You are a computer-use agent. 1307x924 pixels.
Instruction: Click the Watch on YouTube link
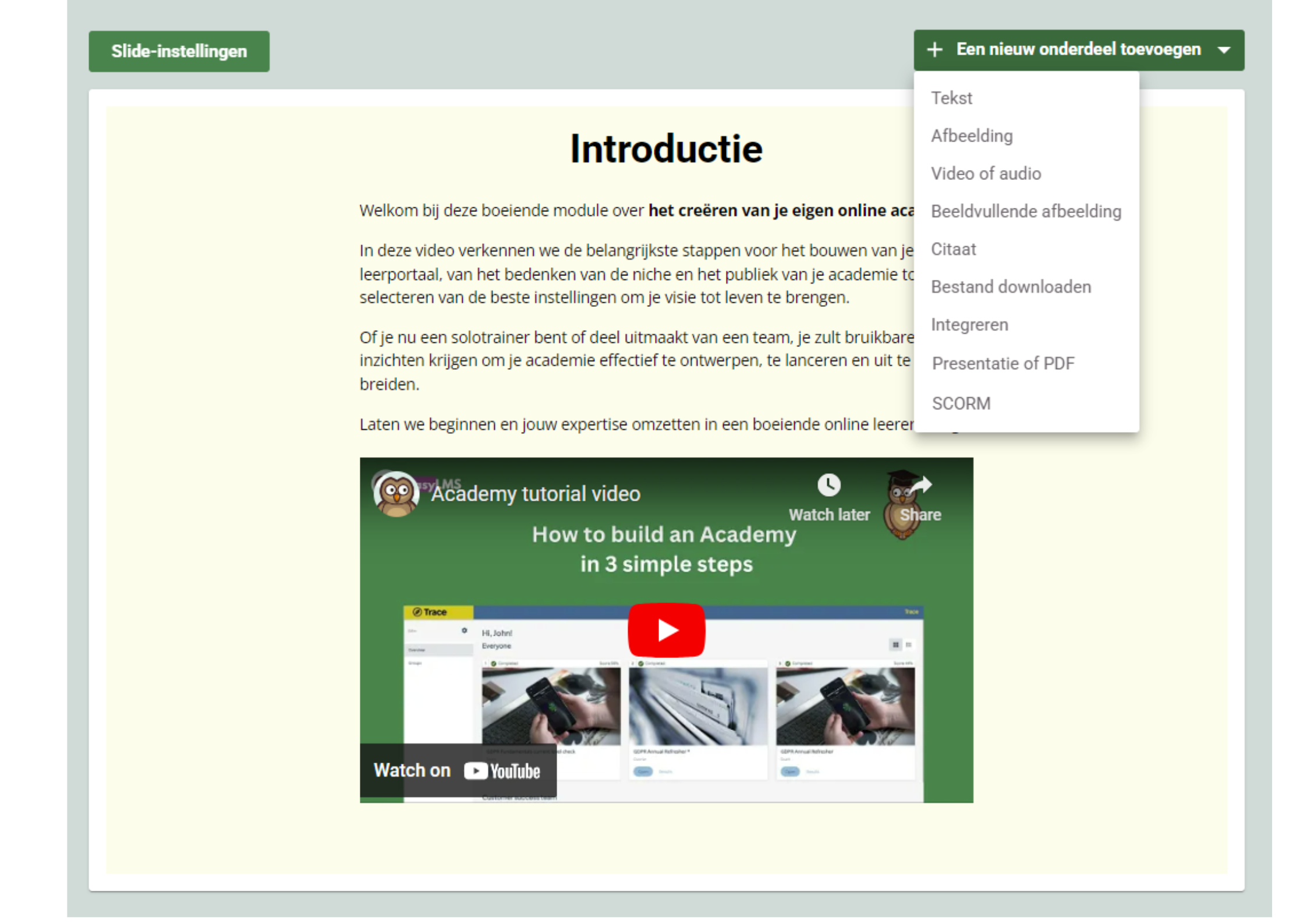pyautogui.click(x=458, y=770)
